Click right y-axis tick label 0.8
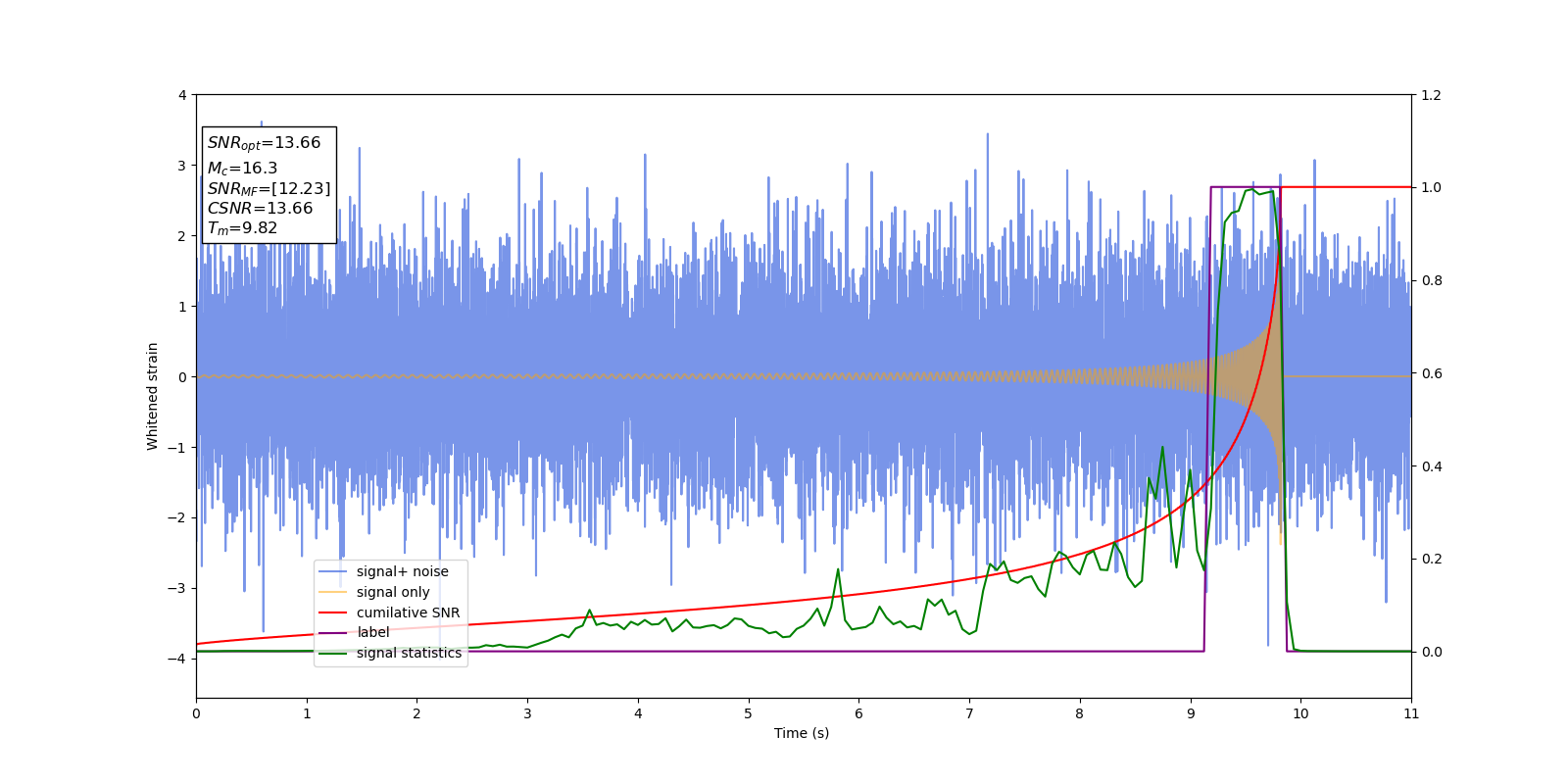1568x784 pixels. [1431, 280]
